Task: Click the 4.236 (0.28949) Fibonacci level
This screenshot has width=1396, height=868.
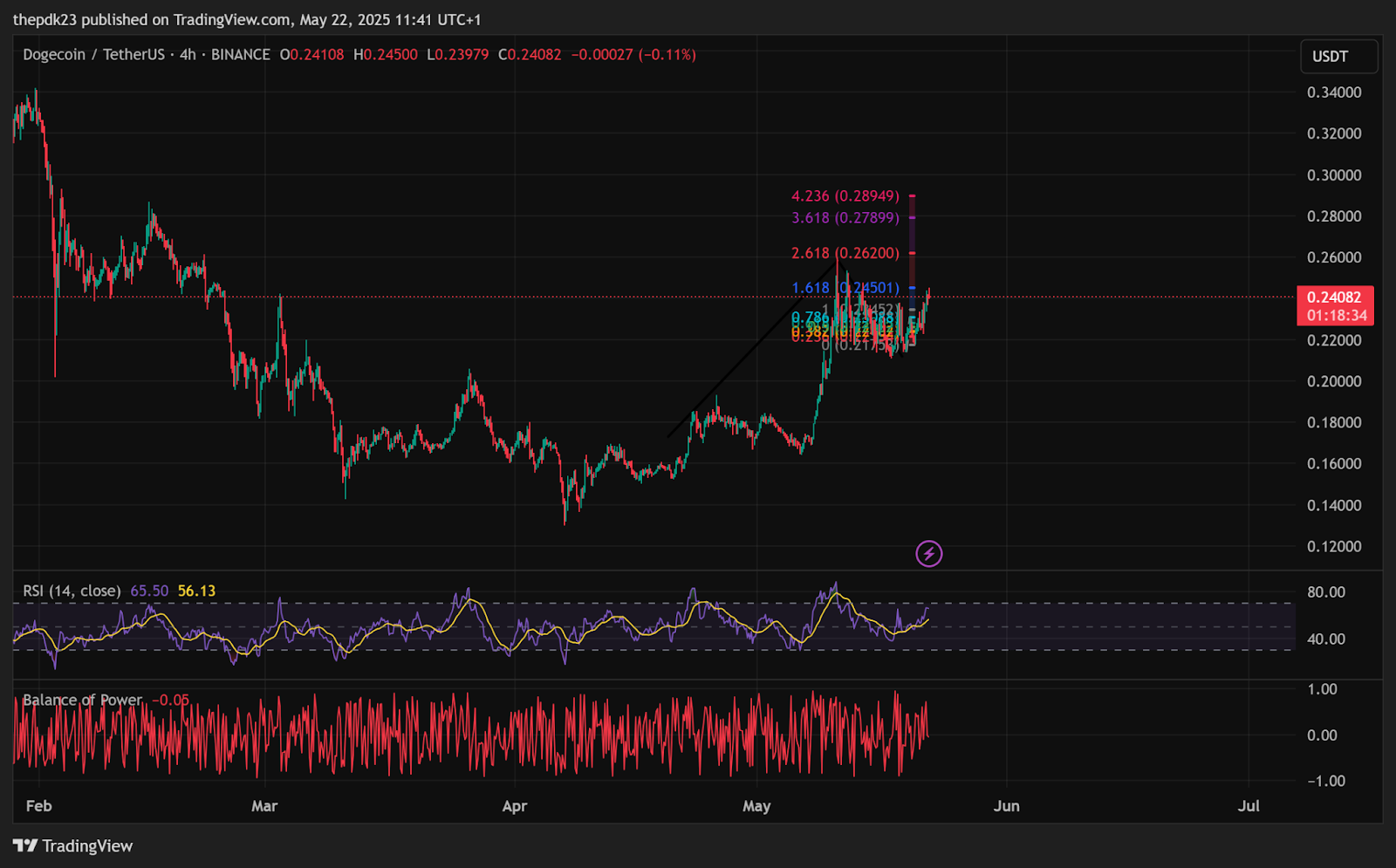Action: coord(845,195)
